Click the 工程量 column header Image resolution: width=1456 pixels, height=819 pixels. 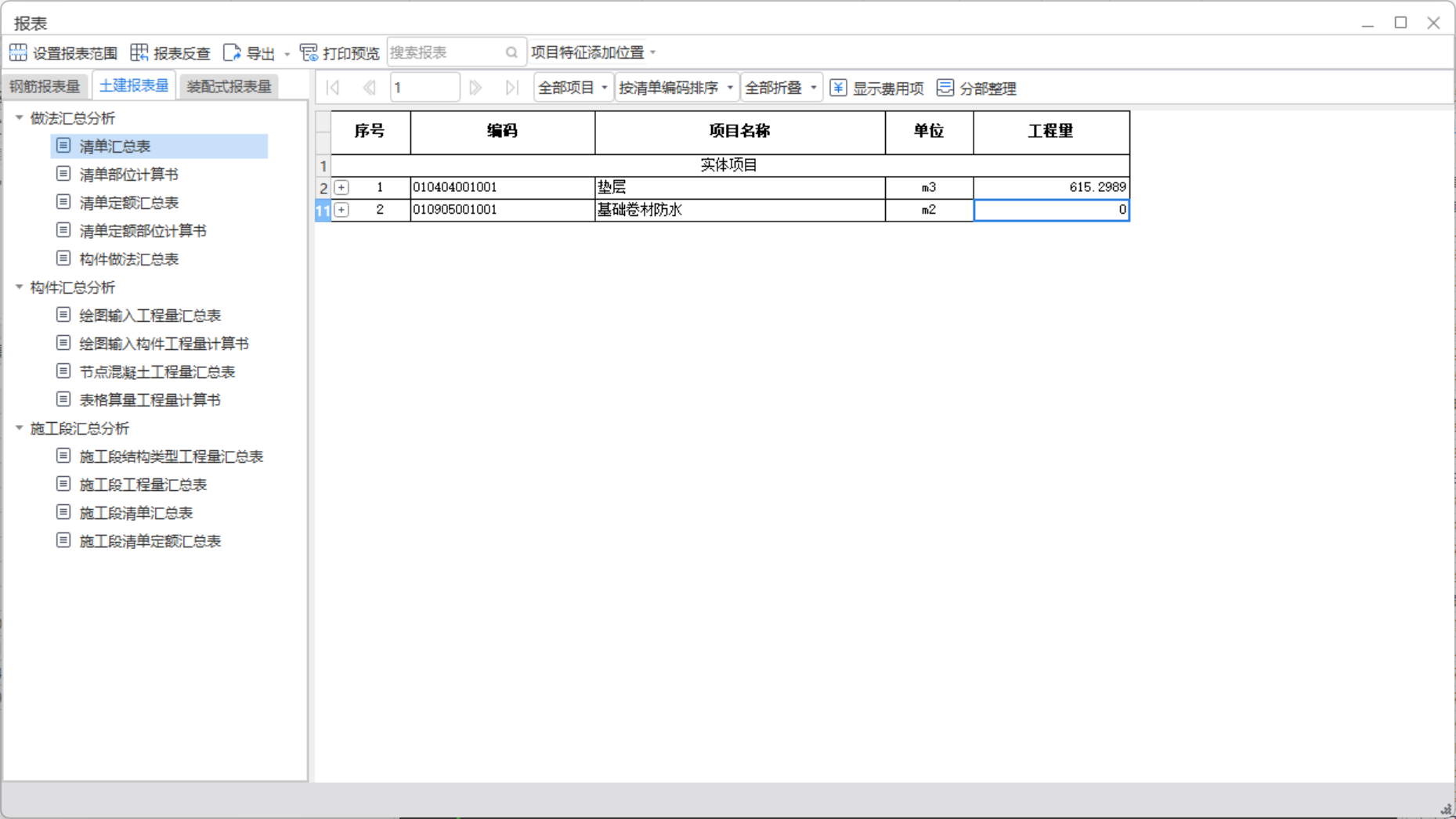(1051, 132)
